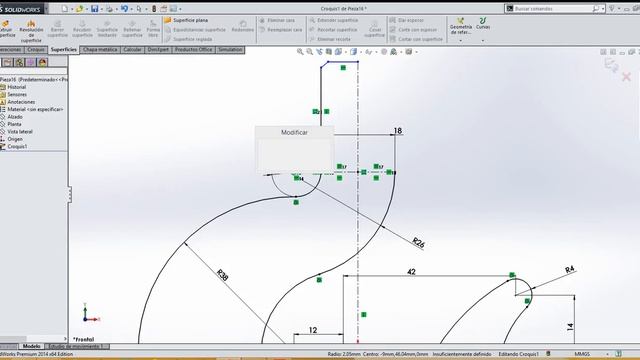Screen dimensions: 640x360
Task: Click the Rebuild traffic light icon
Action: point(154,8)
